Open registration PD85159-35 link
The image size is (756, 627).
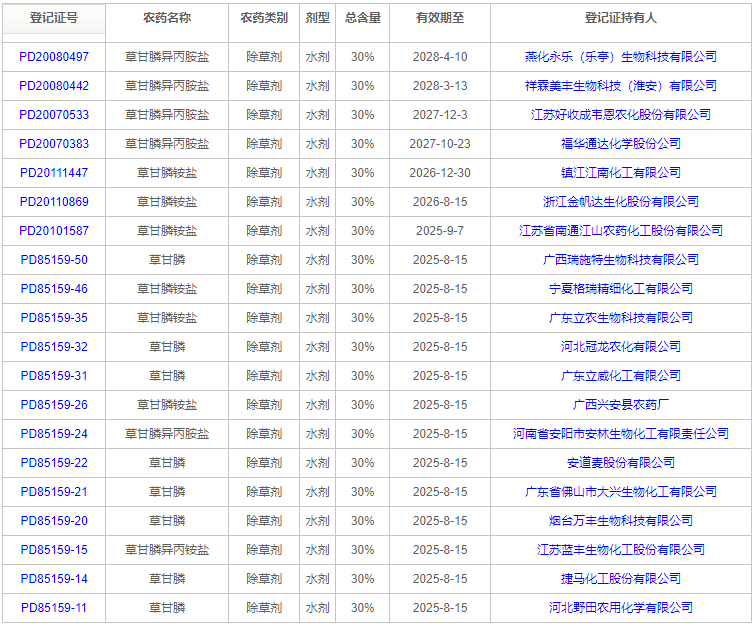coord(54,318)
